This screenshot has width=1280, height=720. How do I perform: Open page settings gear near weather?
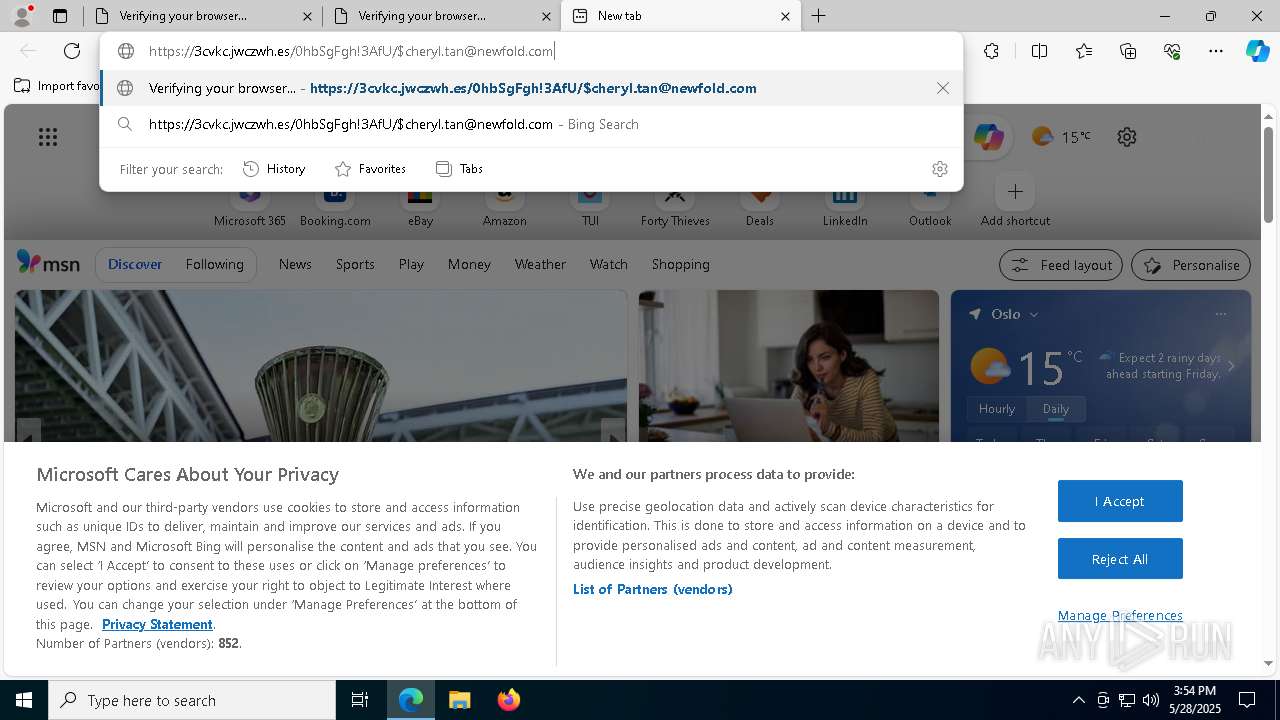click(x=1127, y=137)
